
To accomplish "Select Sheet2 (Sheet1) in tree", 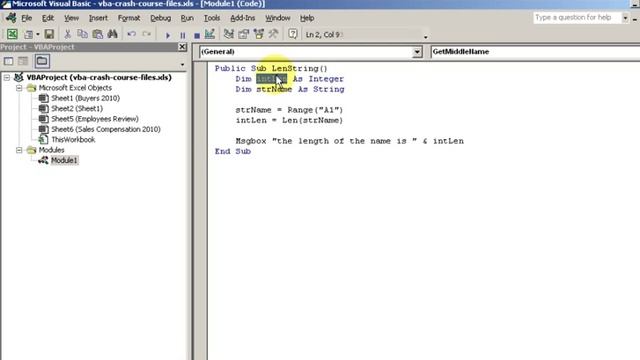I will (x=77, y=109).
